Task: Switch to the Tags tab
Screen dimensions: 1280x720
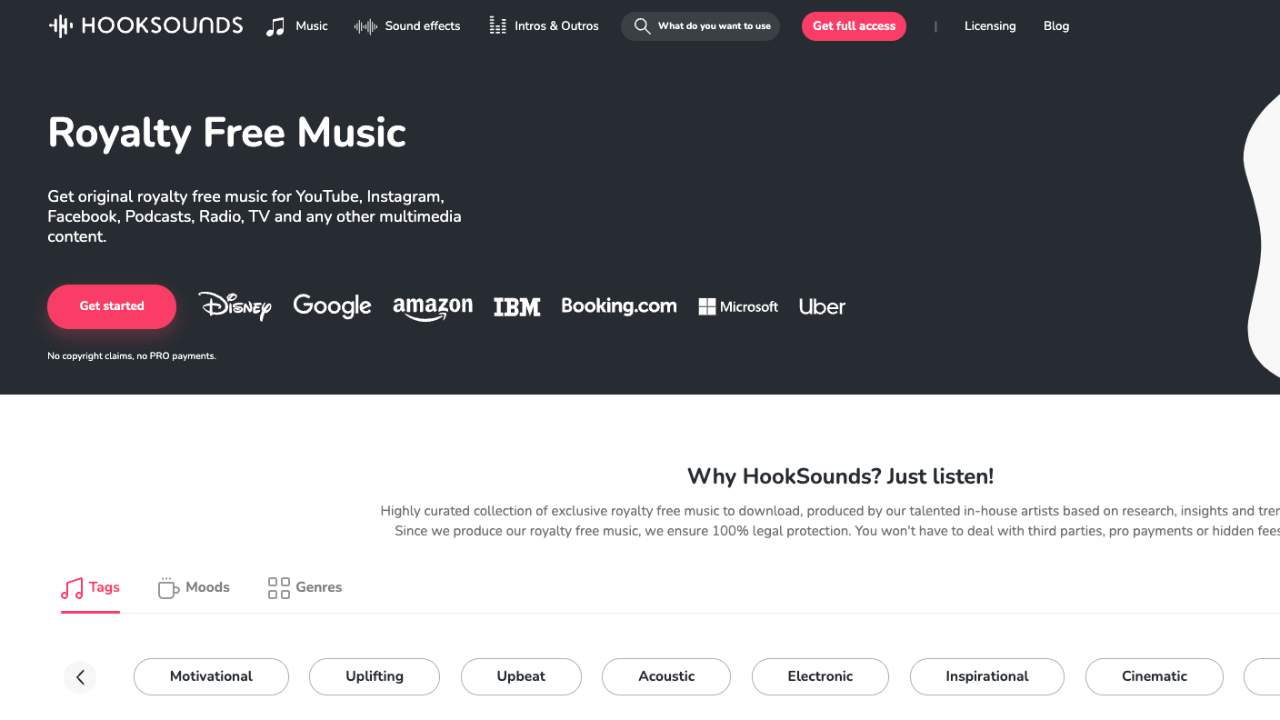Action: pyautogui.click(x=90, y=588)
